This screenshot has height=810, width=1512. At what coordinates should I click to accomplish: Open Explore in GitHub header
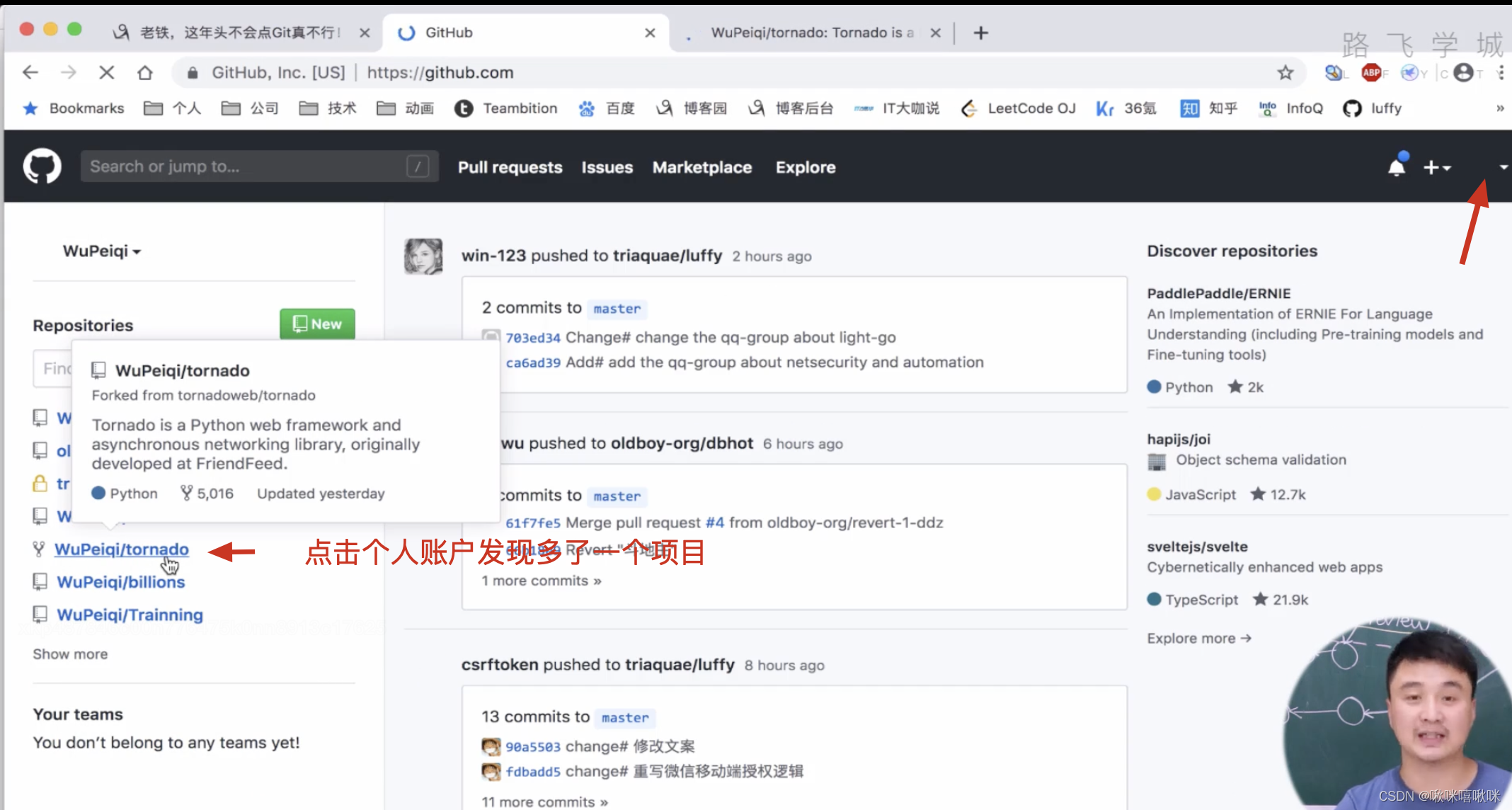pyautogui.click(x=806, y=167)
